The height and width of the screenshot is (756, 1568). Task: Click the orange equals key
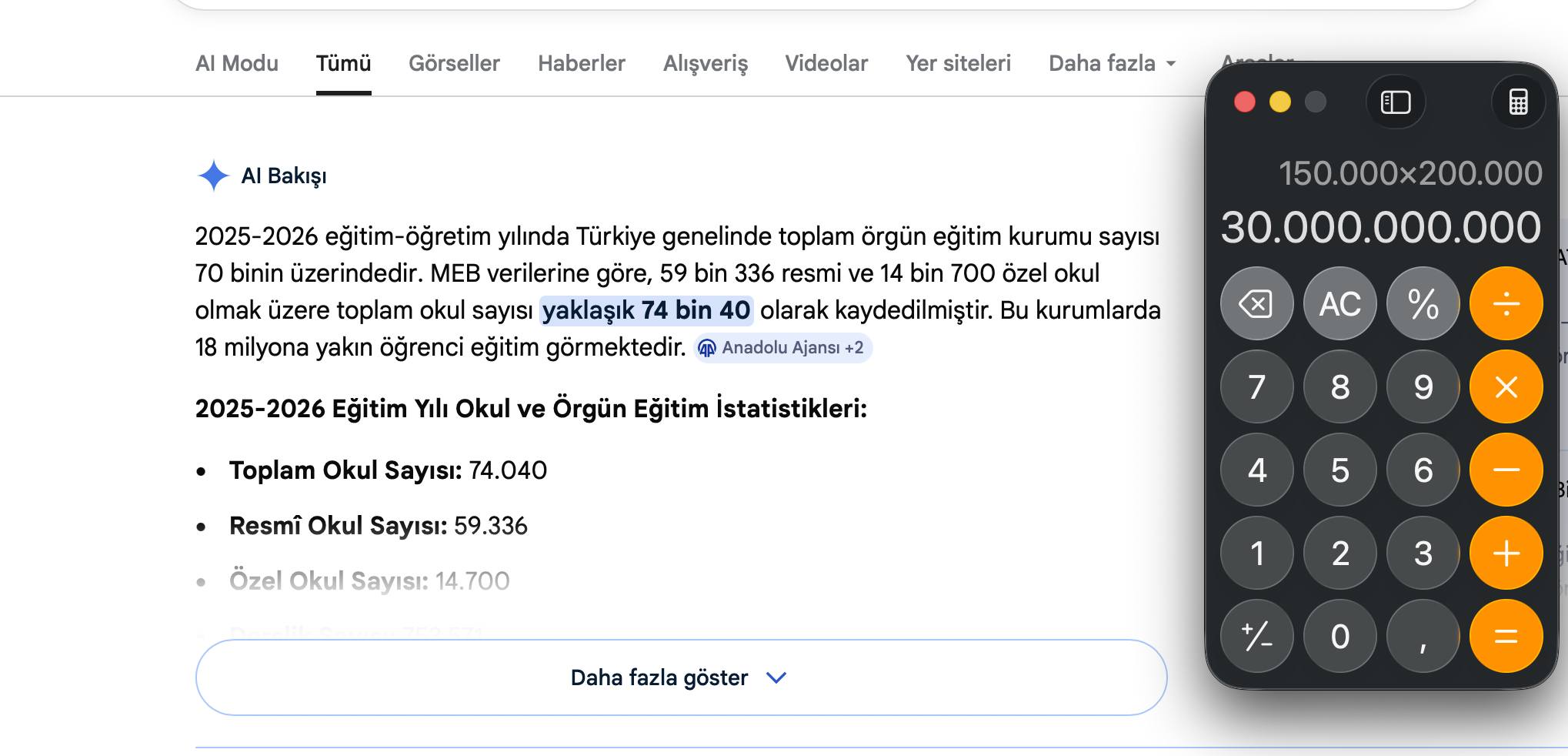1506,636
